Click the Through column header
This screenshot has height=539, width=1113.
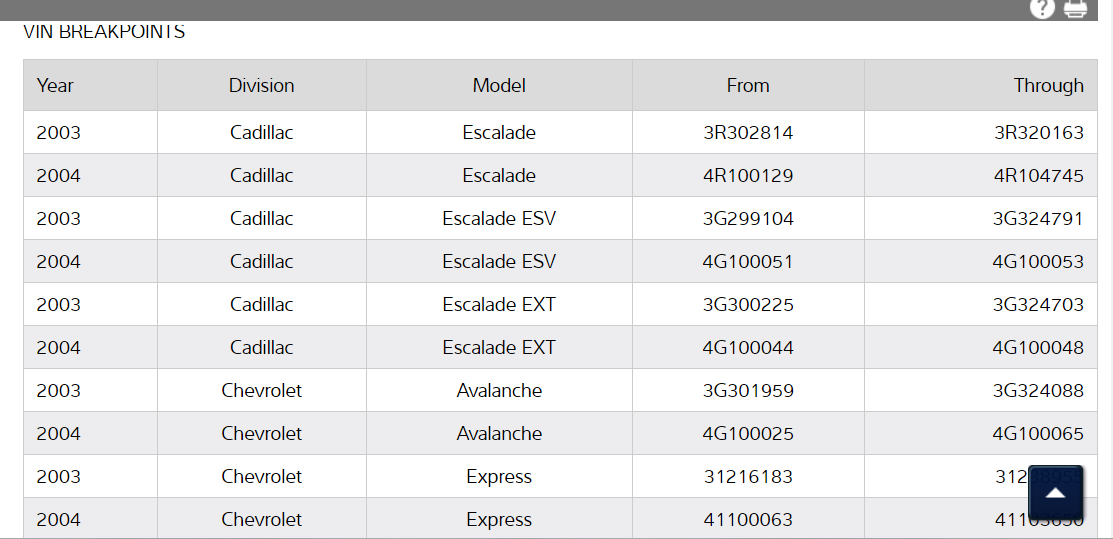(x=1048, y=85)
